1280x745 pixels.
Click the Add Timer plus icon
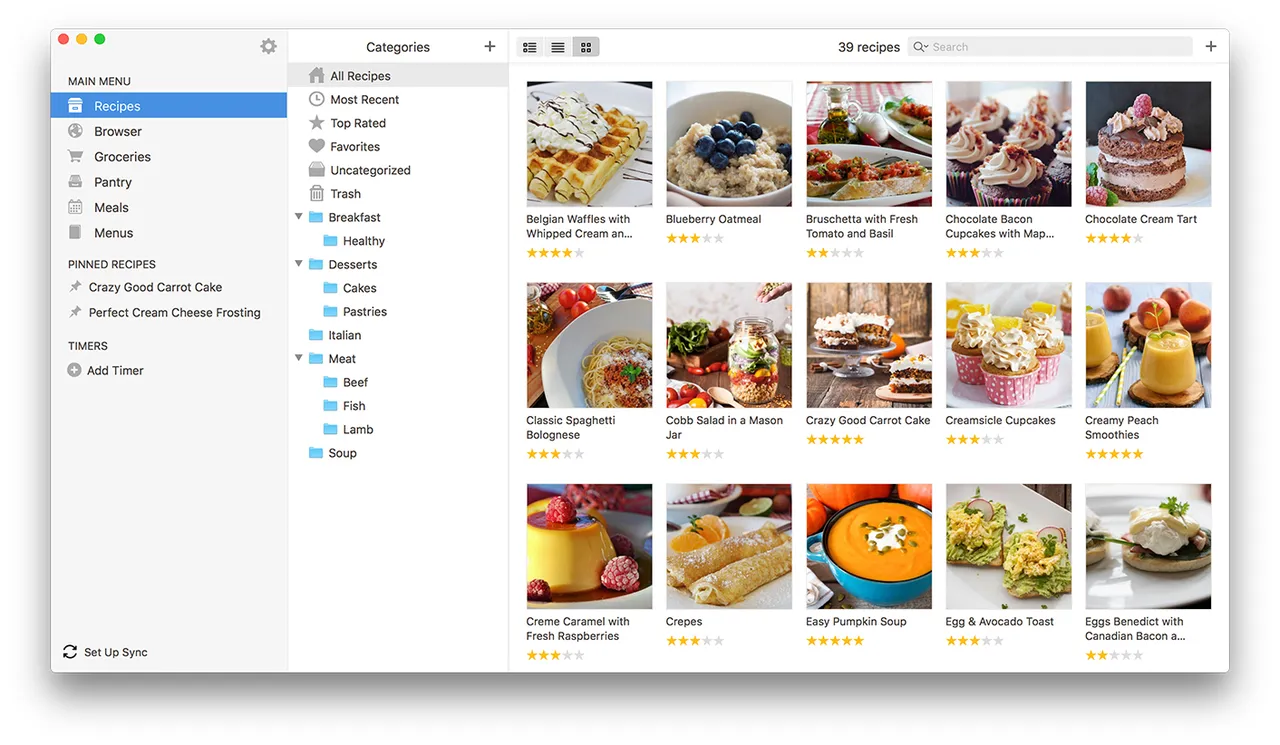74,370
